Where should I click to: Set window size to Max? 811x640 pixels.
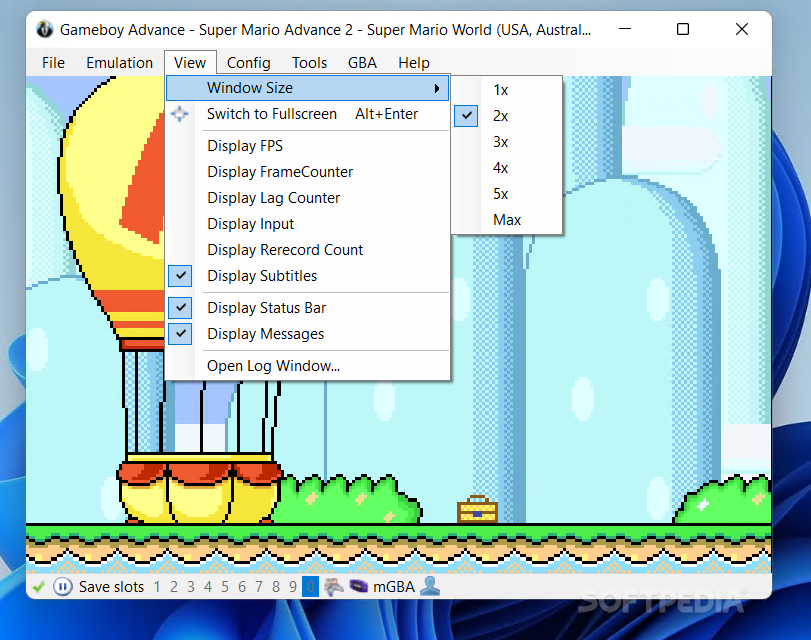point(507,220)
